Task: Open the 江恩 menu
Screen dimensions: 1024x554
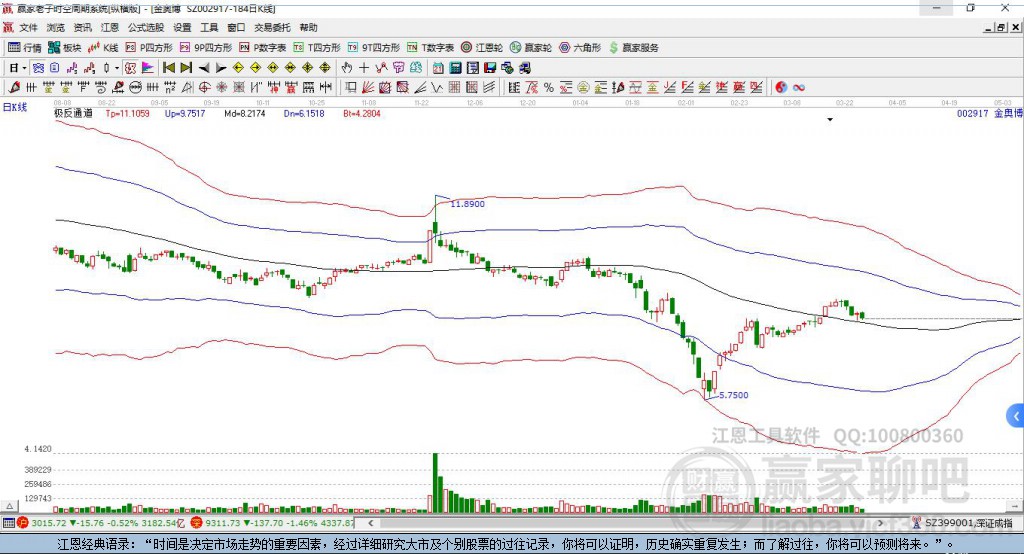Action: click(110, 27)
